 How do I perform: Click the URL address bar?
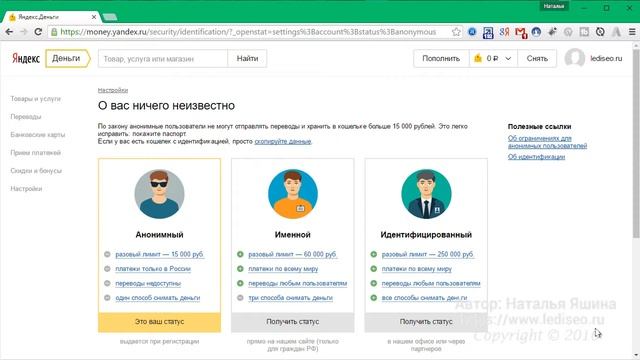click(255, 32)
